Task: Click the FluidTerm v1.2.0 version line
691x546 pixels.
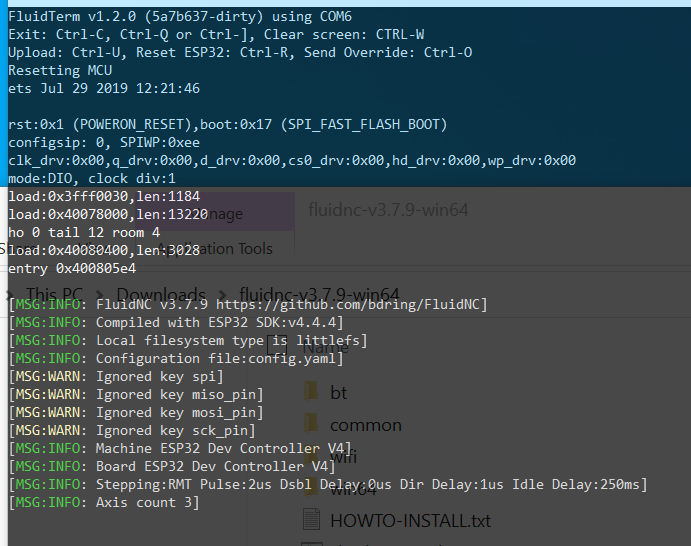Action: pos(180,17)
